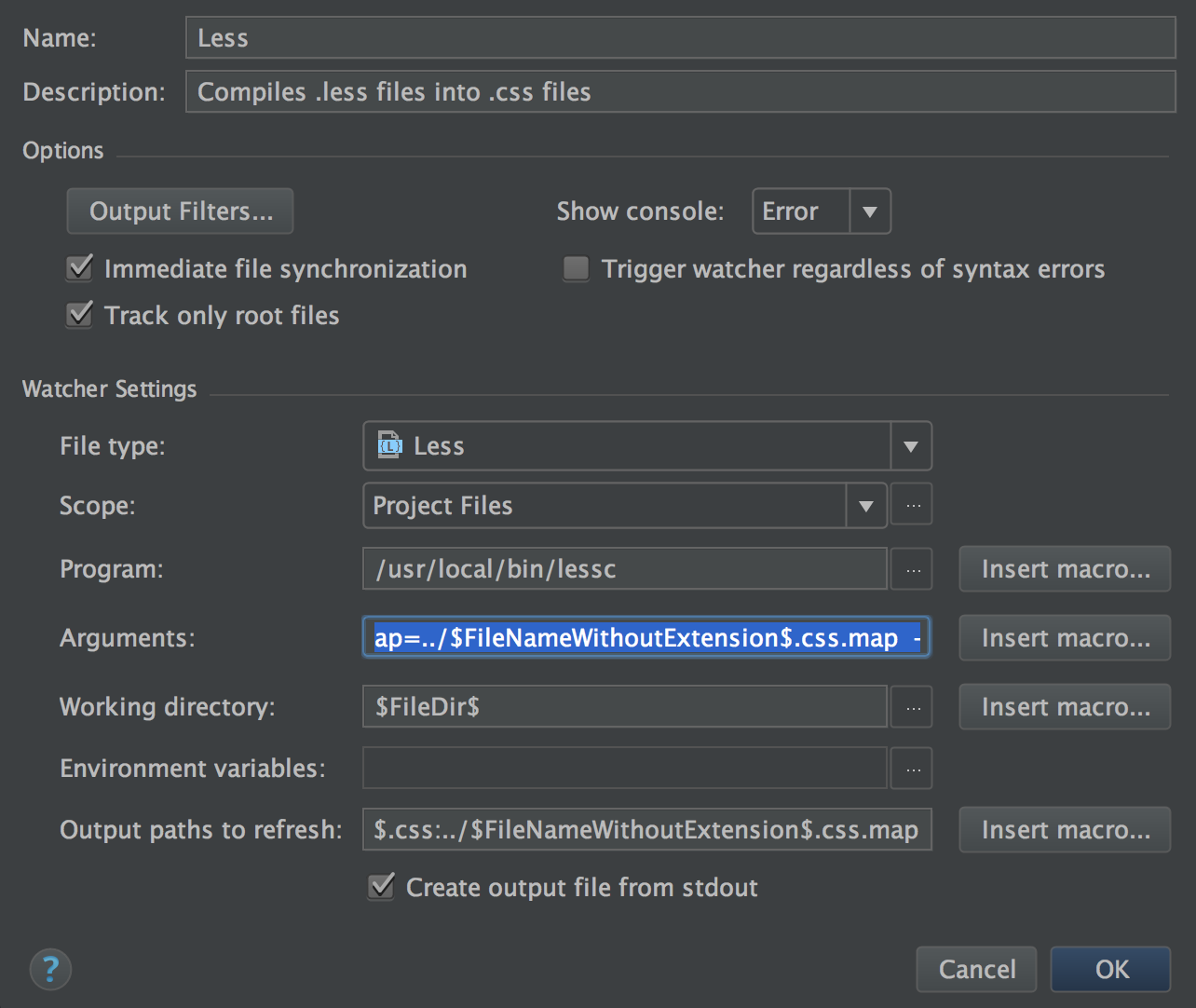Open the Show console dropdown
1196x1008 pixels.
point(869,211)
